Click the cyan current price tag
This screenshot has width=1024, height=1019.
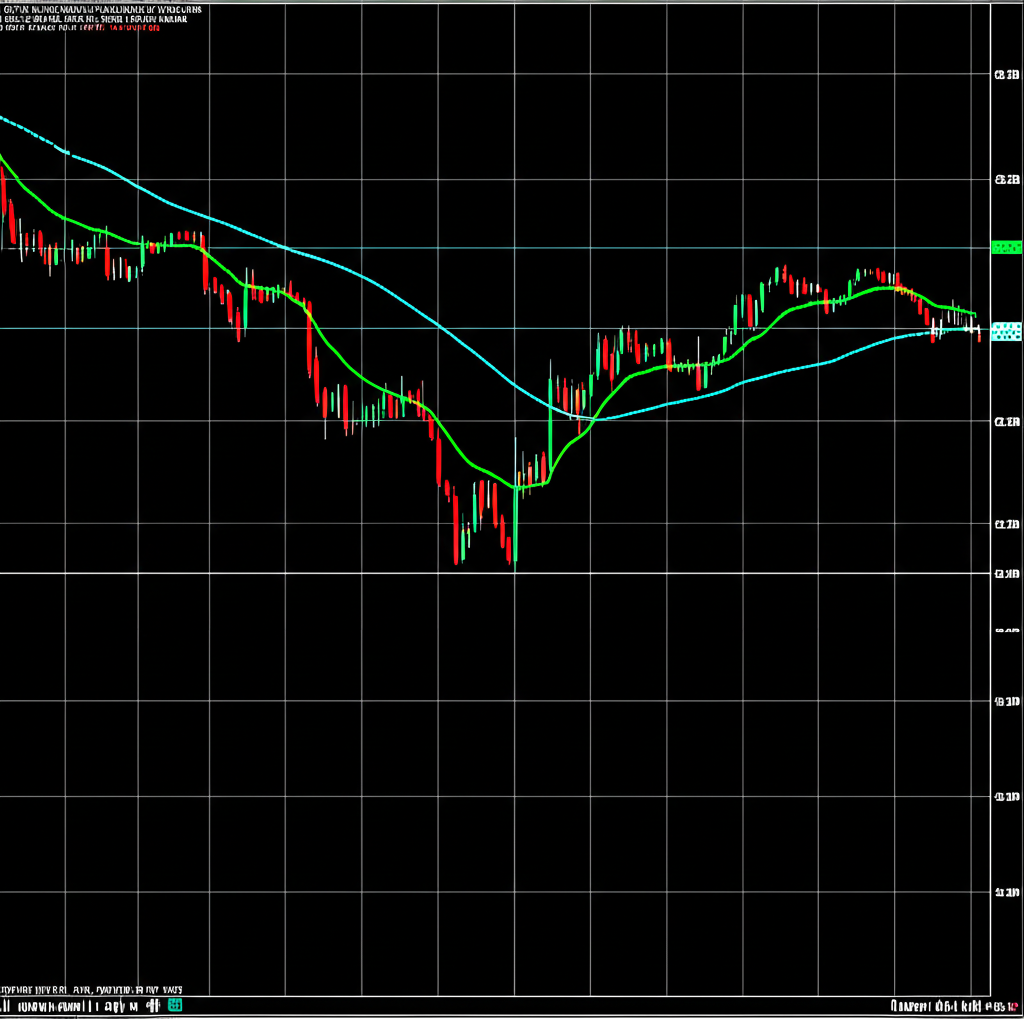click(x=1005, y=331)
